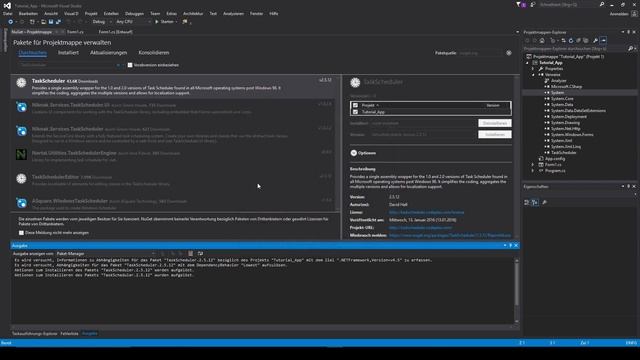
Task: Toggle the Projekt header checkbox
Action: click(x=355, y=105)
